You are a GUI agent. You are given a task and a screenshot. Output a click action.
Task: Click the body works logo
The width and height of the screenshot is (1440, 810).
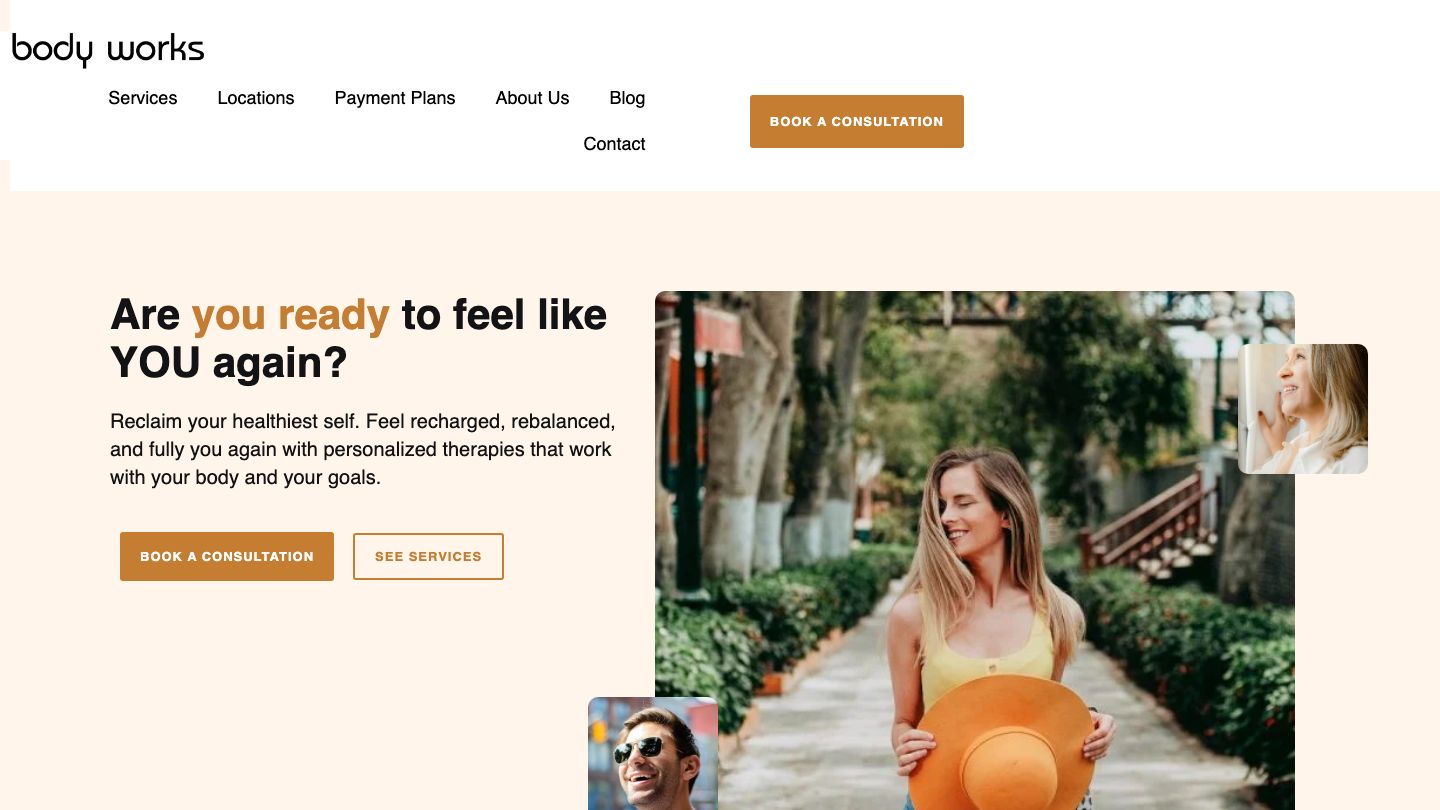(108, 49)
